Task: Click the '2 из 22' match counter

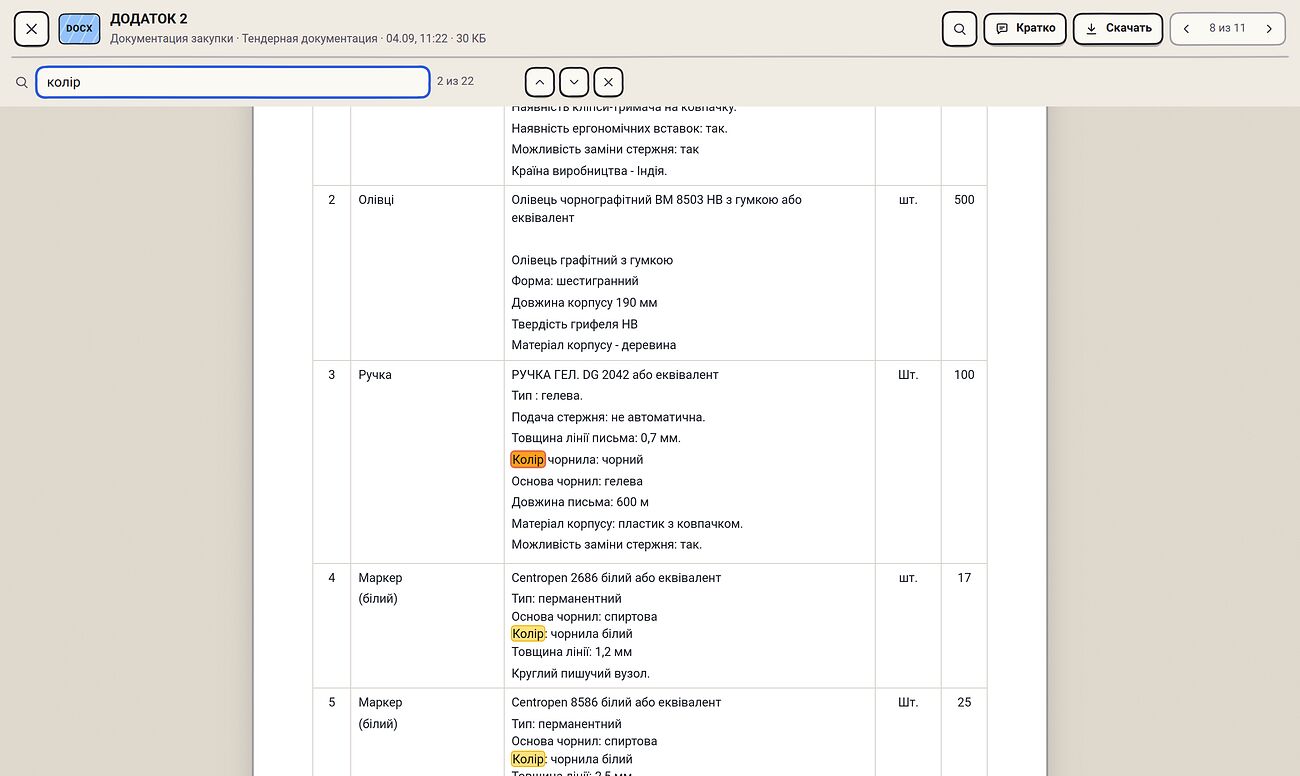Action: coord(455,81)
